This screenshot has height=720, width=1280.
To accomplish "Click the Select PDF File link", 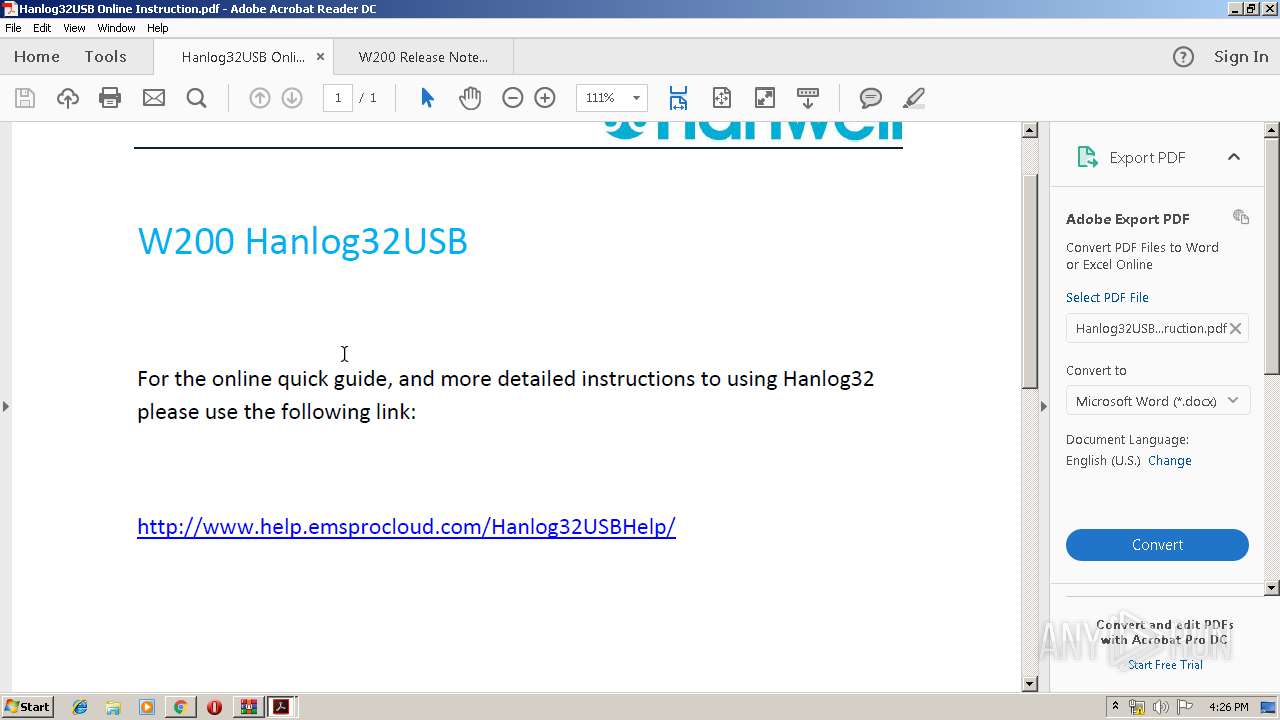I will coord(1107,297).
